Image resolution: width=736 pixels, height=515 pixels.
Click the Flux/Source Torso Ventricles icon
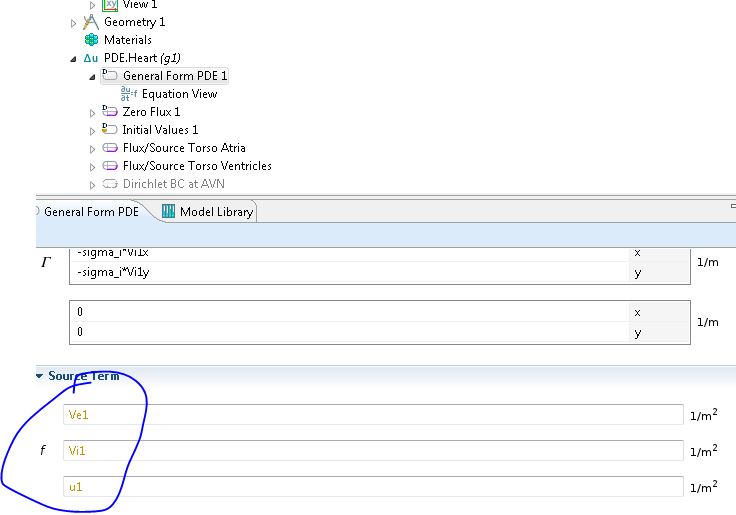(x=110, y=166)
